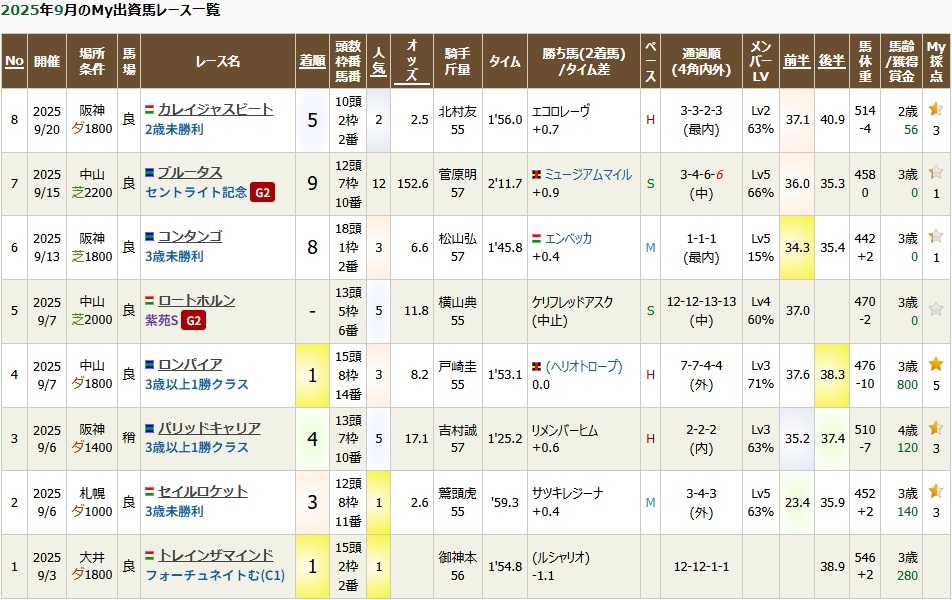Image resolution: width=952 pixels, height=600 pixels.
Task: Open 3歳以上1勝クラス race in ロンパイア row
Action: pos(197,384)
